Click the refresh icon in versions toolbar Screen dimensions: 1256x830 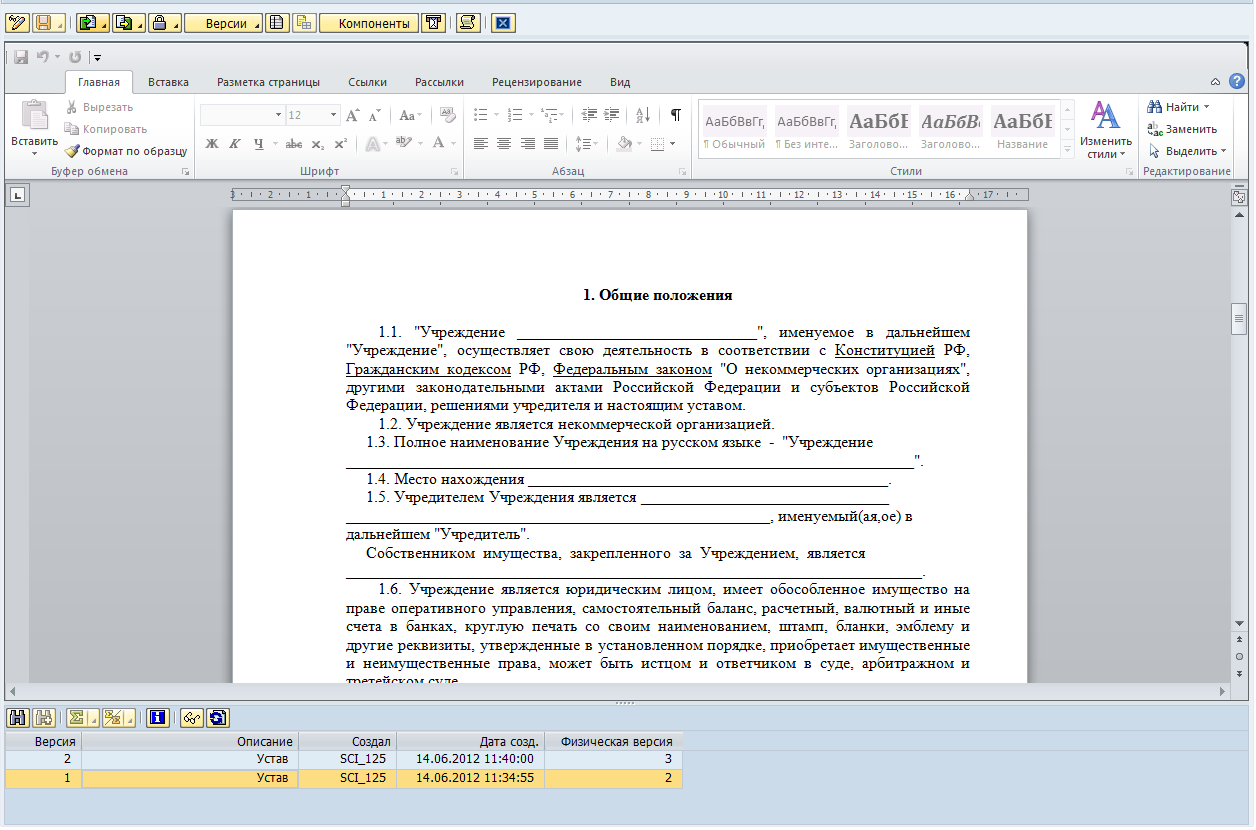(218, 717)
